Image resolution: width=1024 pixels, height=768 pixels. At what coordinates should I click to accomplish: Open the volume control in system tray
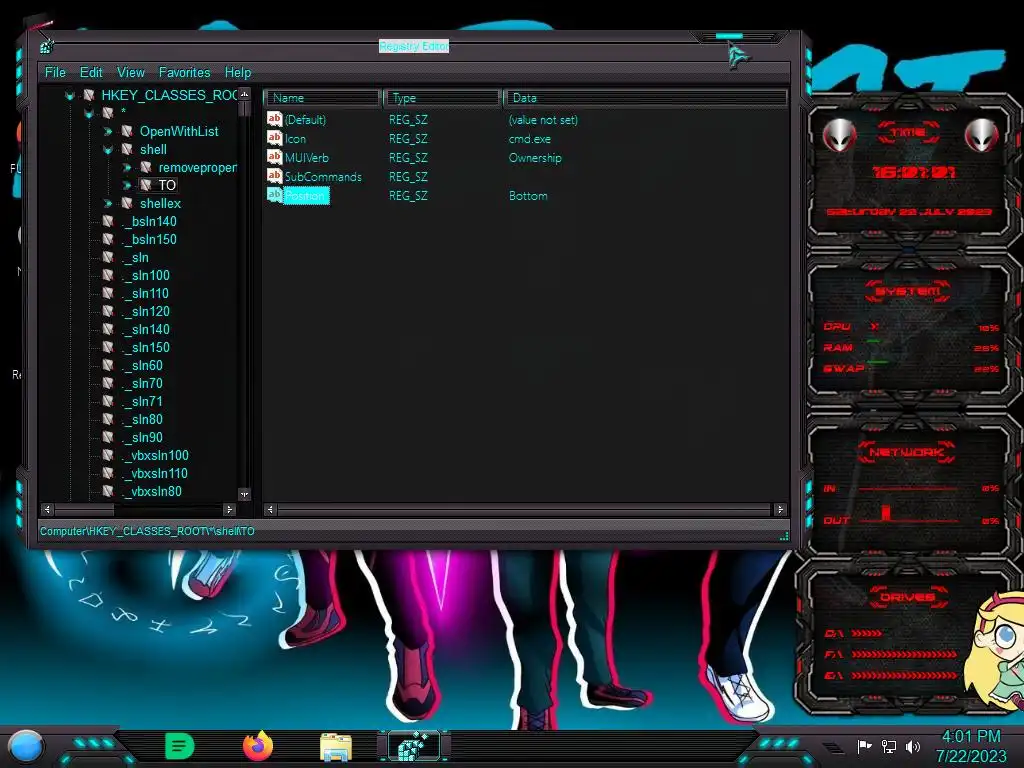912,746
